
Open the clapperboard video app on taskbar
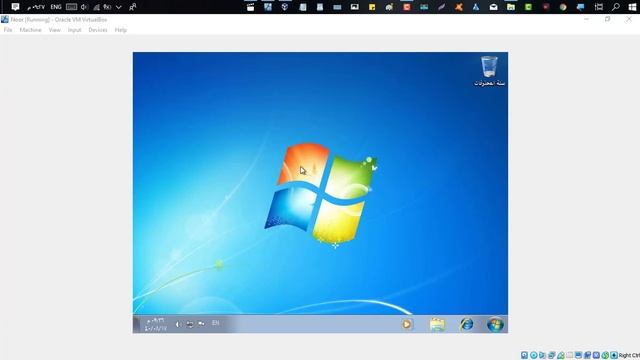point(250,7)
